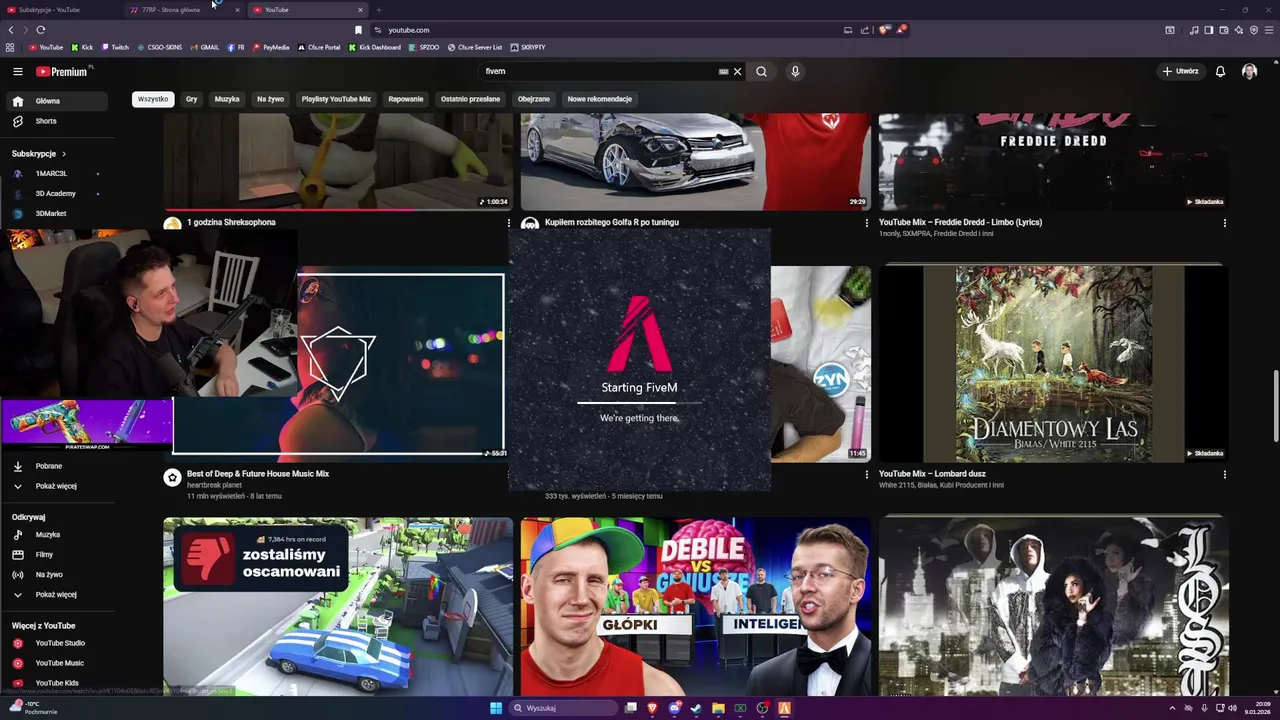Open options for 'YouTube Mix – Lombard dusz'
This screenshot has height=720, width=1280.
pos(1224,475)
